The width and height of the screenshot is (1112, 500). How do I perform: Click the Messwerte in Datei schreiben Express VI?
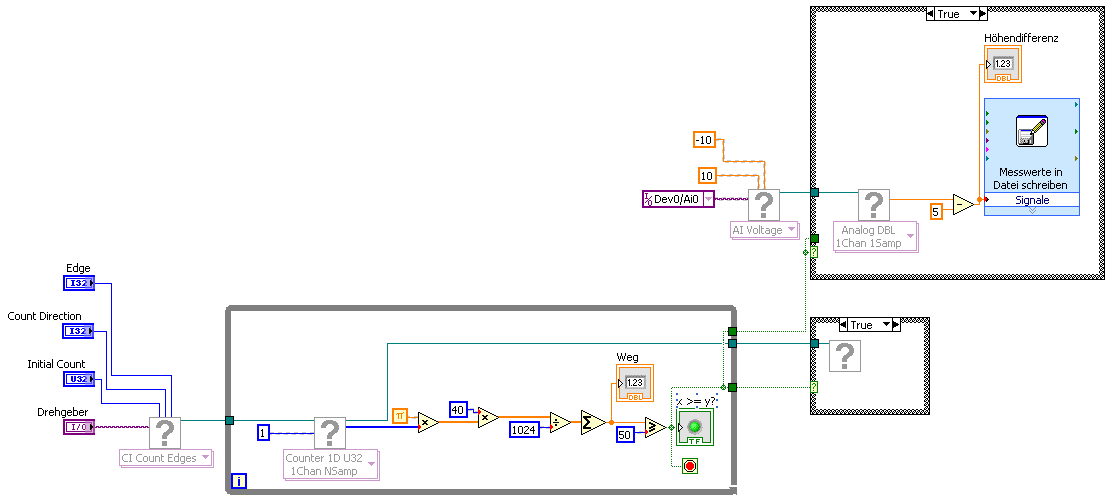[x=1032, y=146]
